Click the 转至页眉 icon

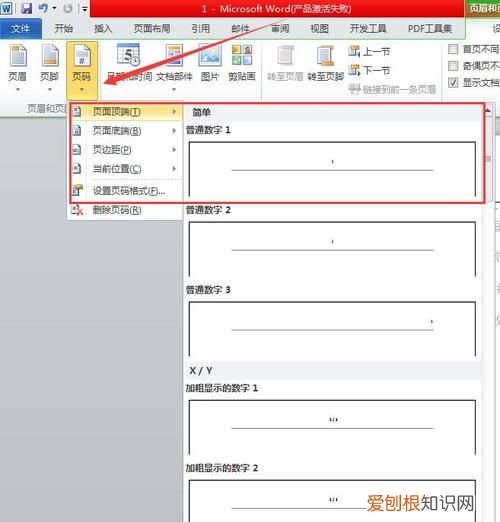point(285,56)
